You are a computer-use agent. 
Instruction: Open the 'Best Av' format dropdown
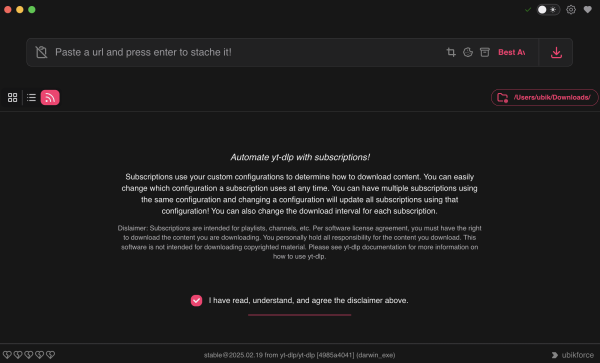pyautogui.click(x=512, y=52)
